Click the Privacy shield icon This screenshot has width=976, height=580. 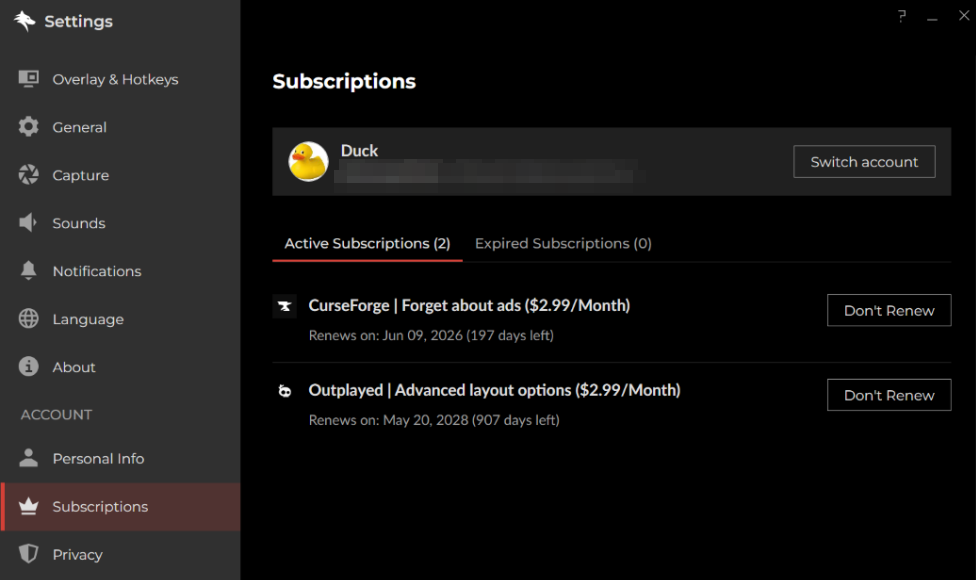click(x=28, y=554)
